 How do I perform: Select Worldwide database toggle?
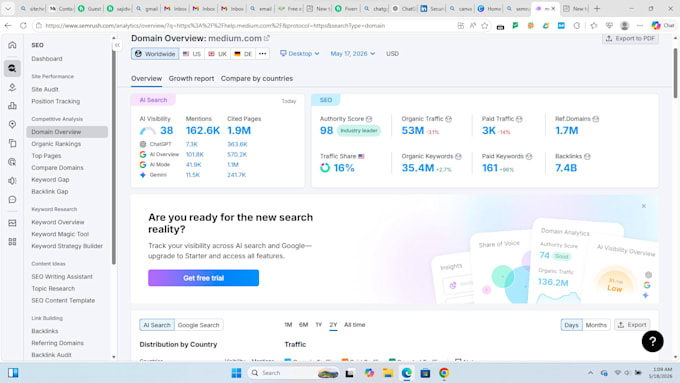(155, 54)
